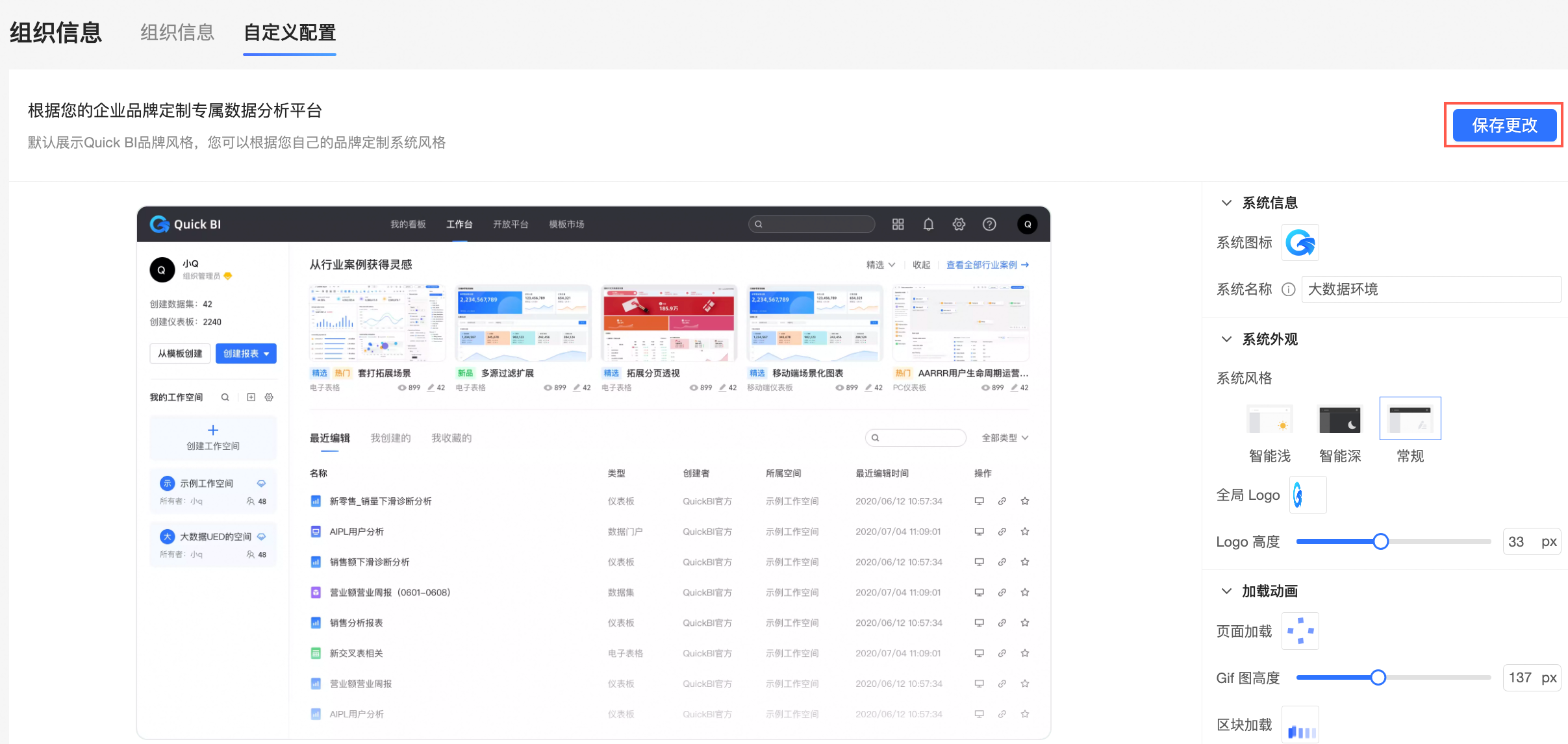Screen dimensions: 1568x744
Task: Switch to the 自定义配置 tab
Action: pos(290,32)
